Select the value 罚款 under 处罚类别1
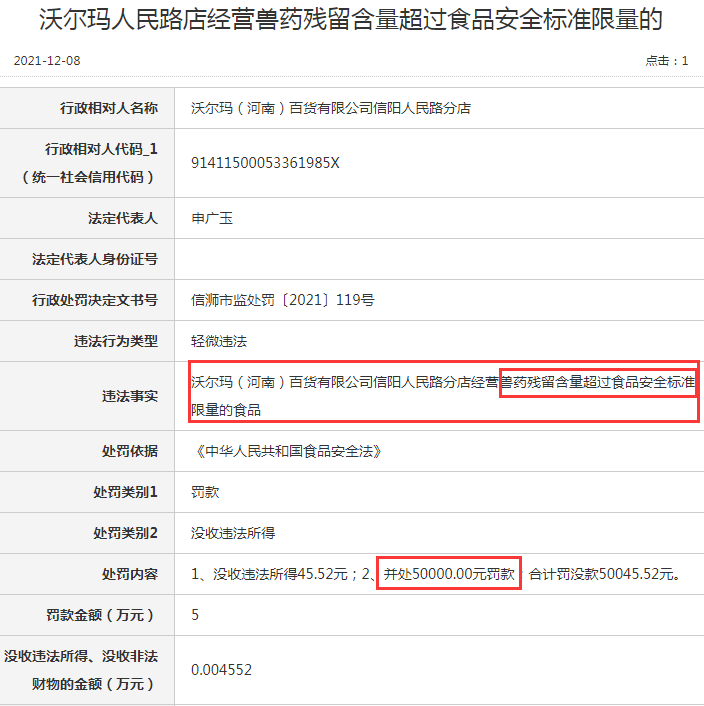 tap(205, 492)
